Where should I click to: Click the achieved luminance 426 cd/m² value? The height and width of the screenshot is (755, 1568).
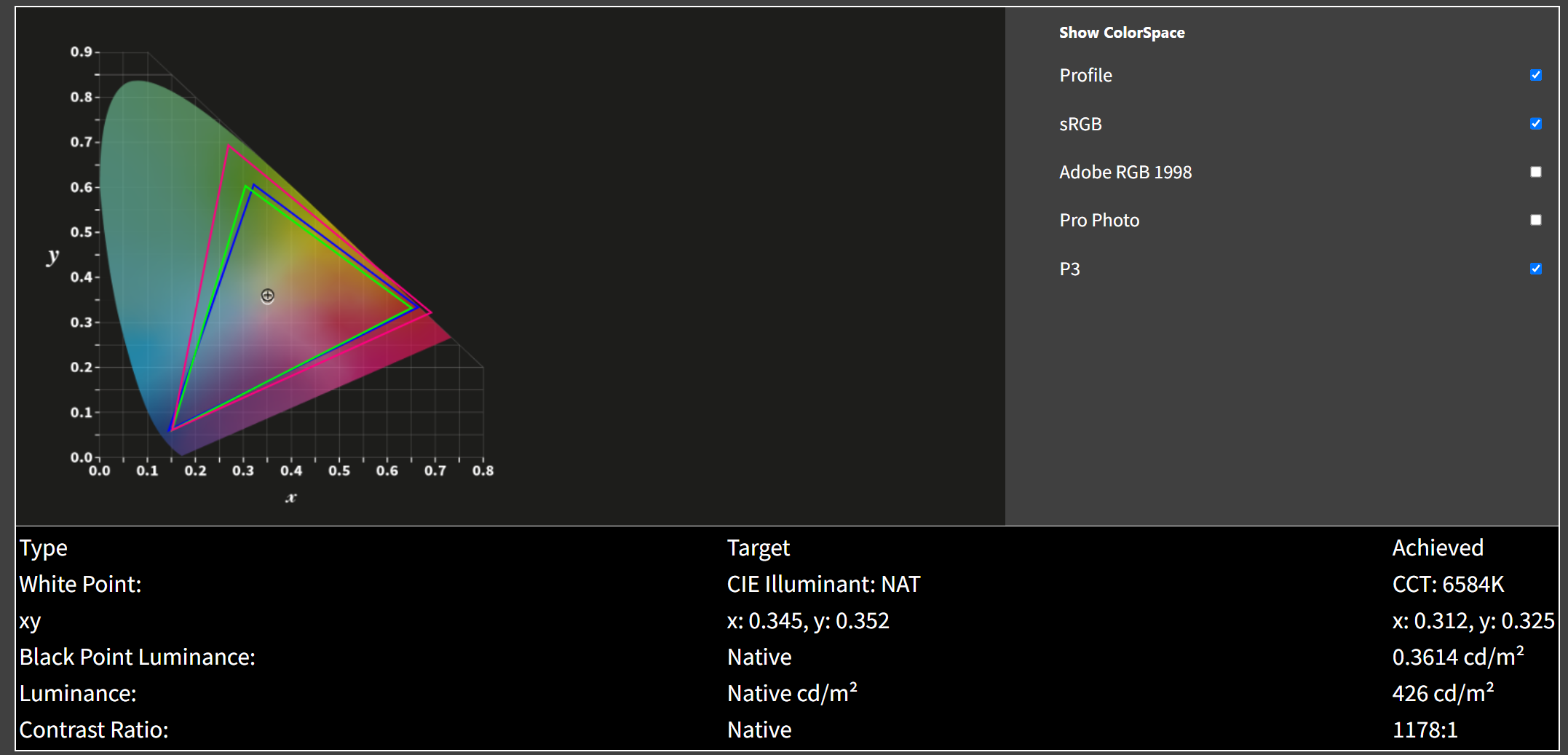tap(1442, 694)
